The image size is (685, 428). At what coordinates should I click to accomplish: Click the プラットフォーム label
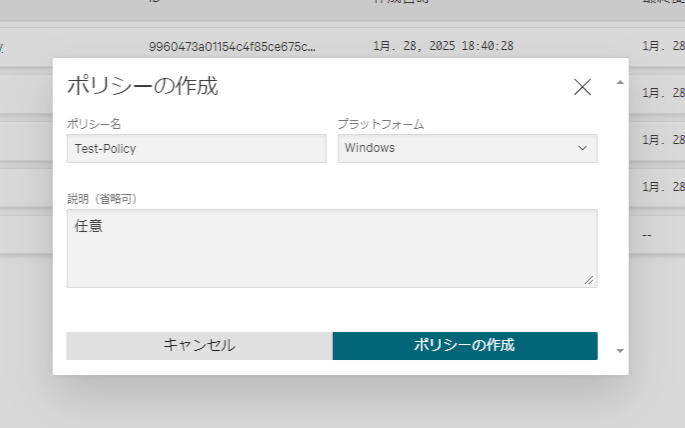[381, 124]
